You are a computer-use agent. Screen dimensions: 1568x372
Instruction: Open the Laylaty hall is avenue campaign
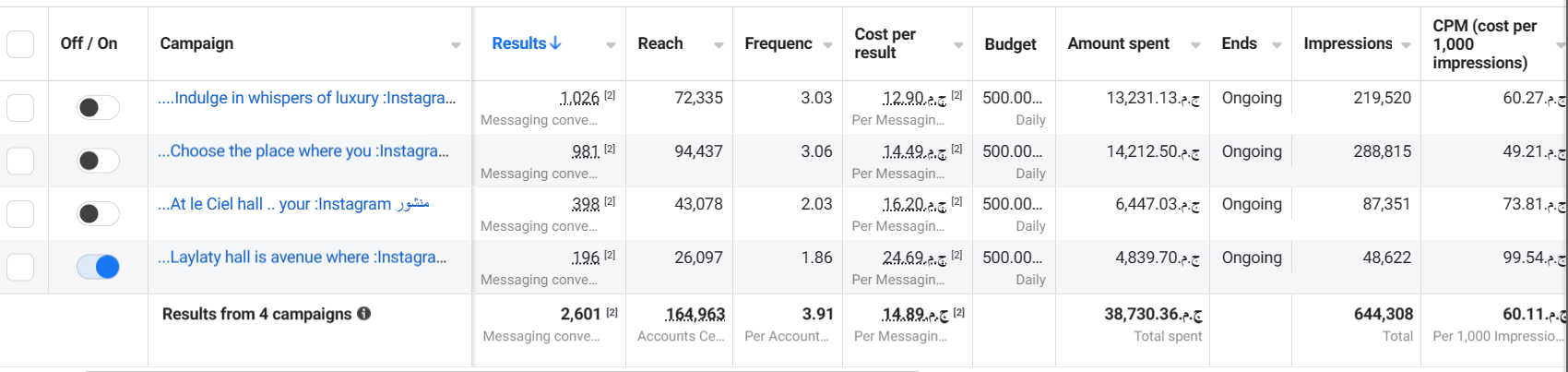click(302, 258)
